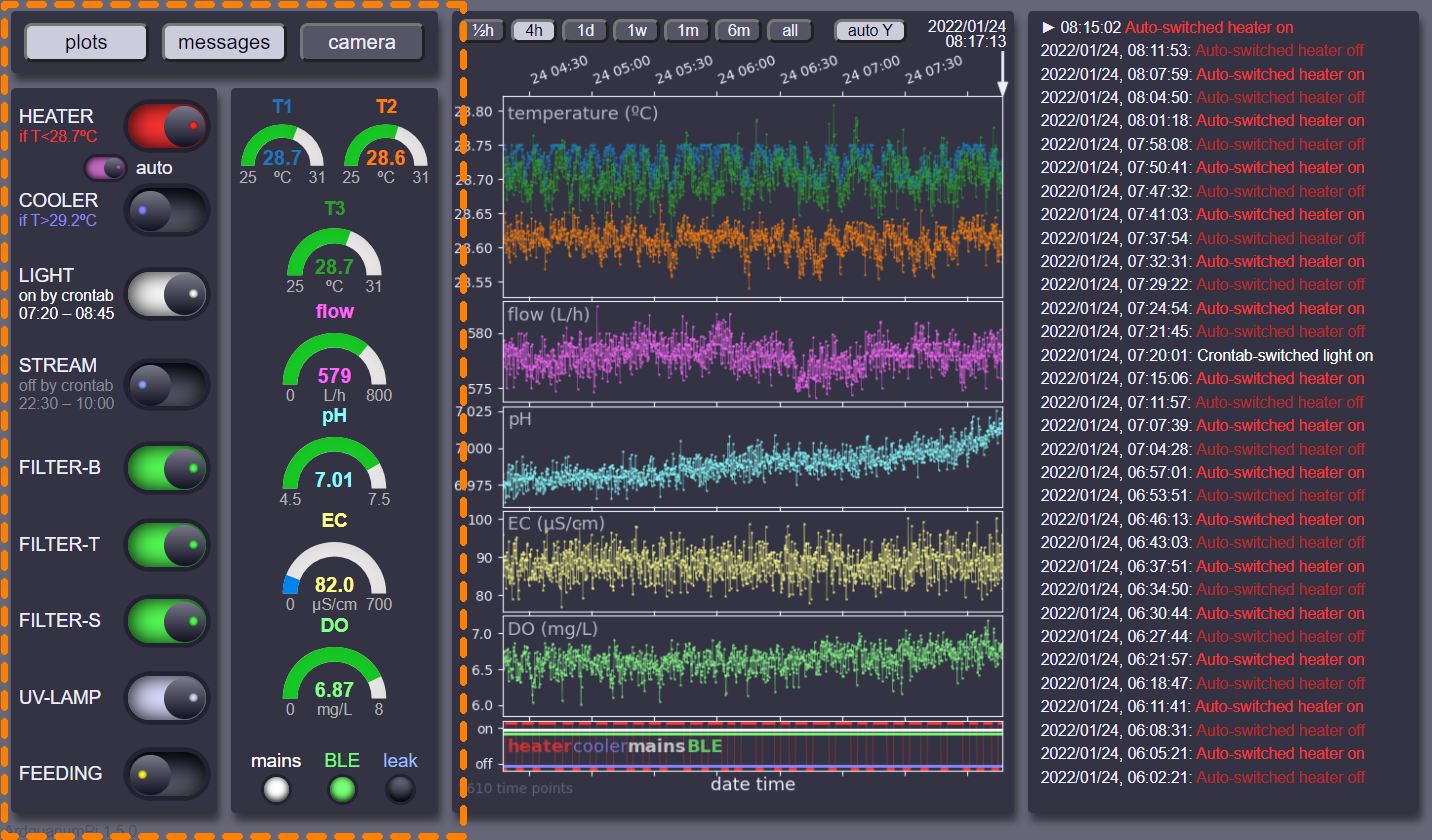This screenshot has height=840, width=1432.
Task: Click the 07:20:01 Crontab-switched light on message
Action: [x=1207, y=355]
